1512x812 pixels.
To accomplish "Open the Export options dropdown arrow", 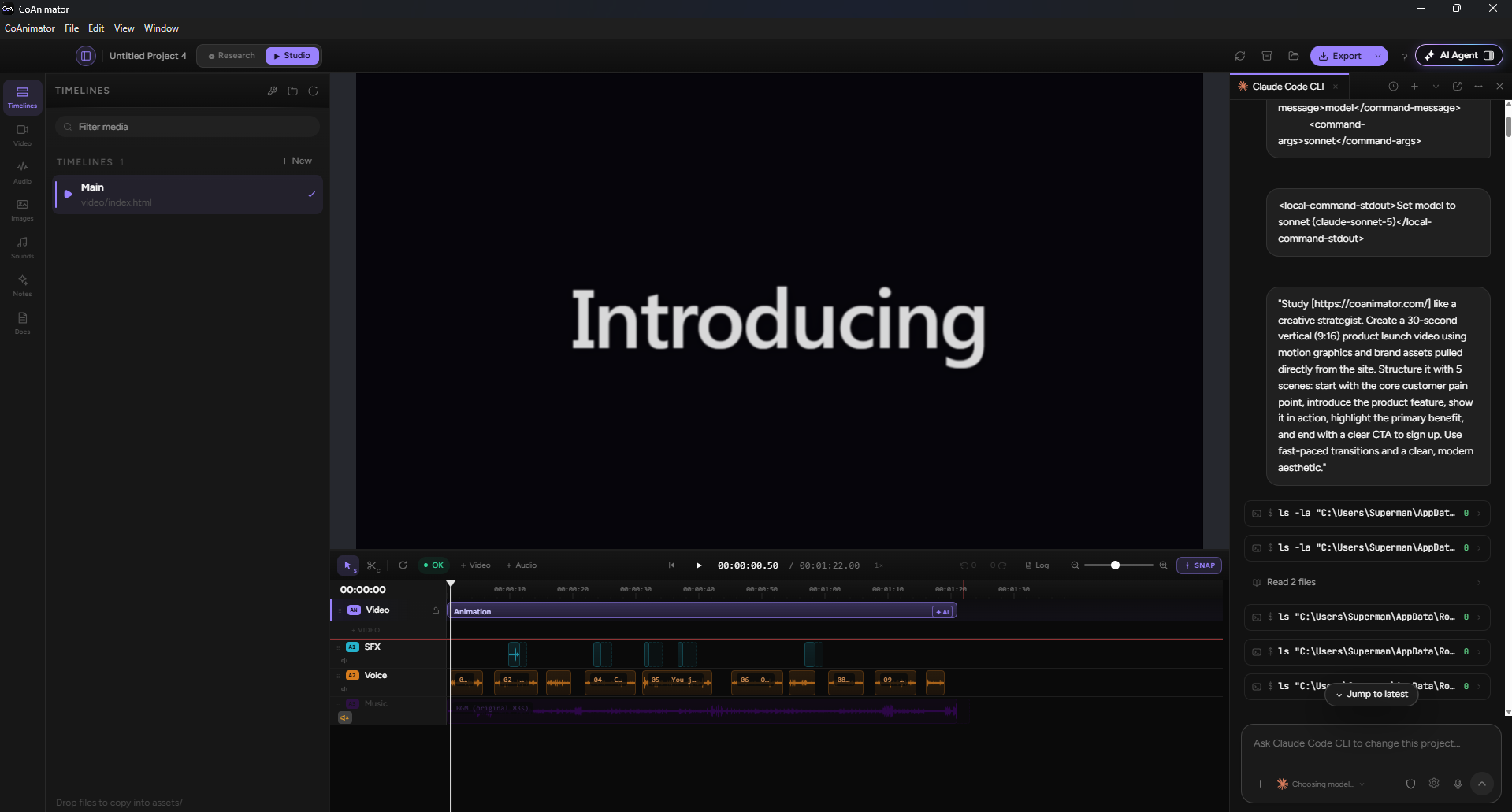I will pyautogui.click(x=1378, y=56).
